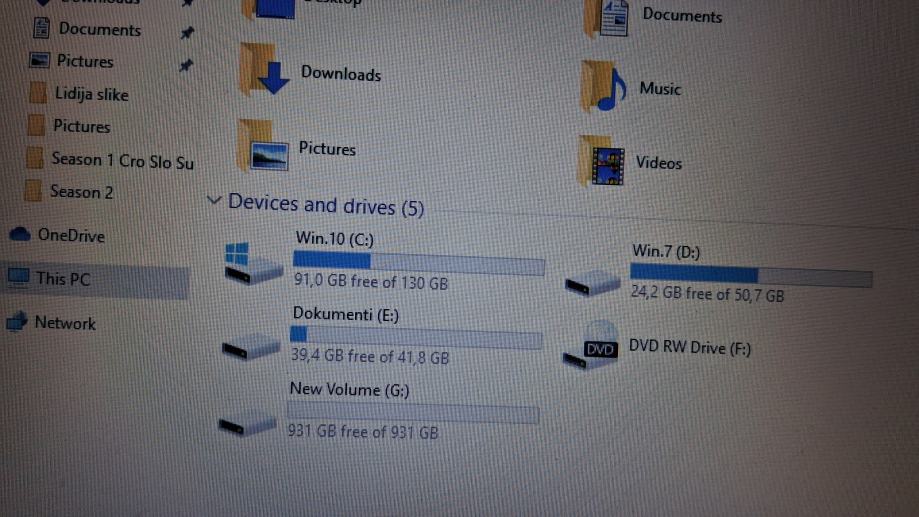Screen dimensions: 919x517
Task: Select Network in the navigation pane
Action: [65, 323]
